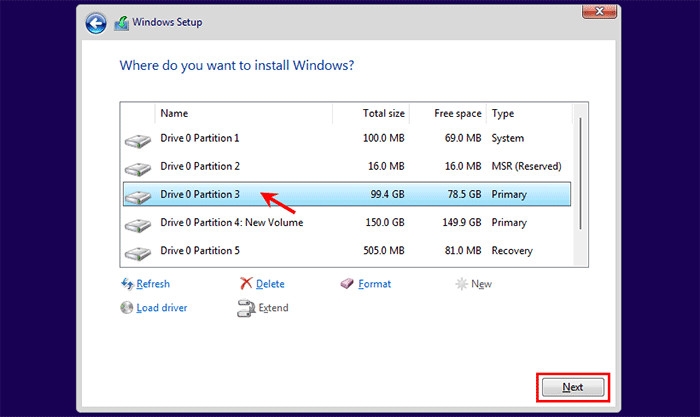Image resolution: width=700 pixels, height=417 pixels.
Task: Select Drive 0 Partition 4: New Volume
Action: pos(347,222)
